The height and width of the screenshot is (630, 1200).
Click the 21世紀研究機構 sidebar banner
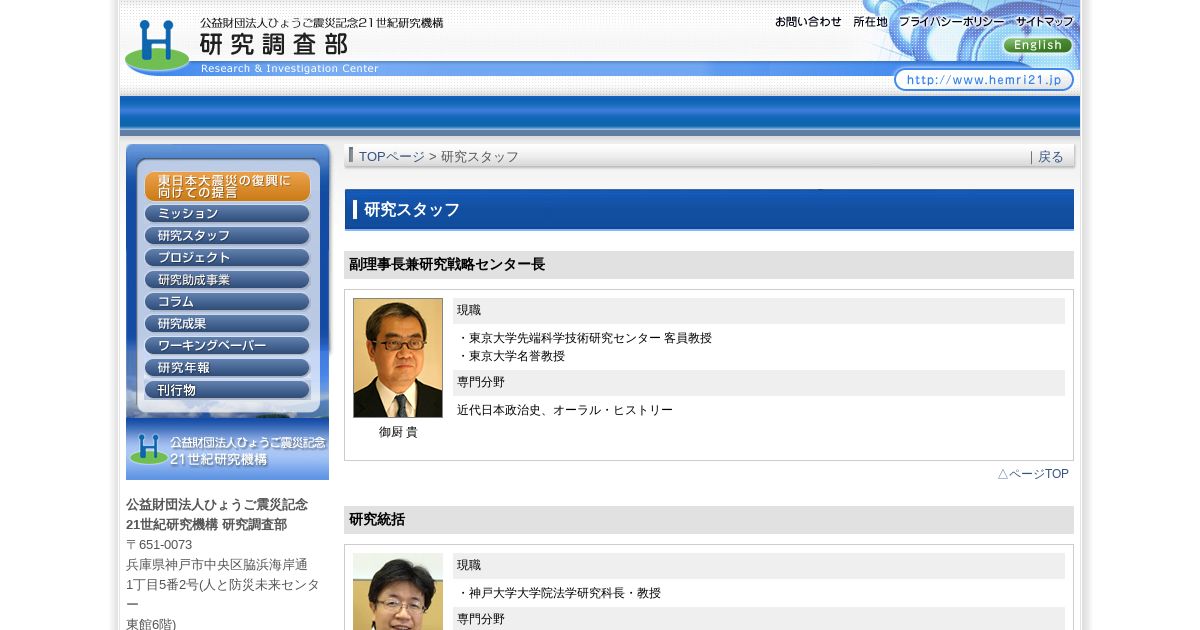pyautogui.click(x=227, y=449)
